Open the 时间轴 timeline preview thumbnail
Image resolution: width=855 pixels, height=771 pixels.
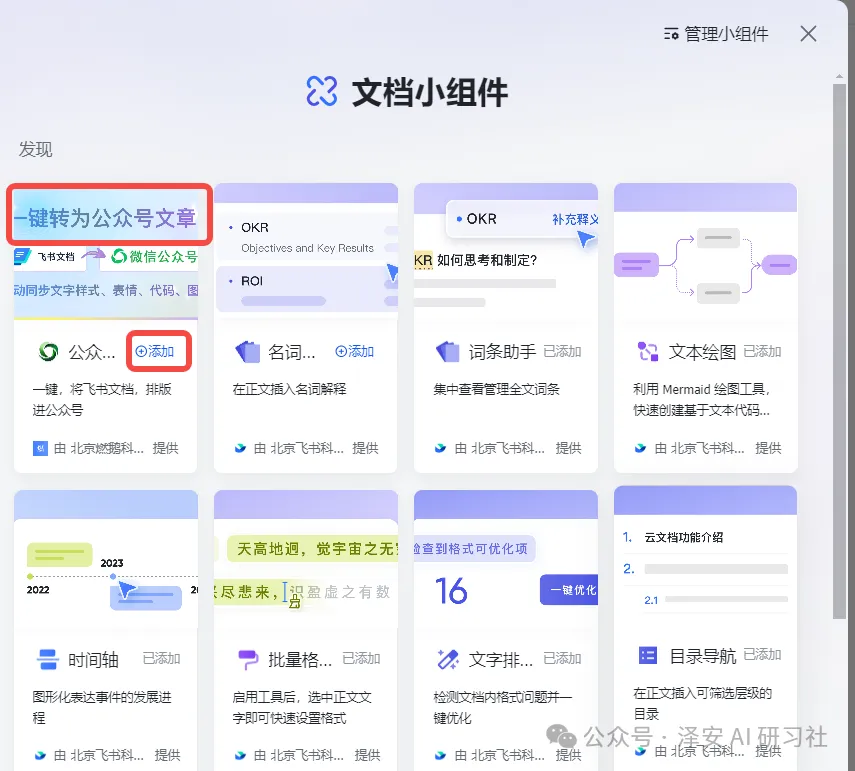(106, 558)
